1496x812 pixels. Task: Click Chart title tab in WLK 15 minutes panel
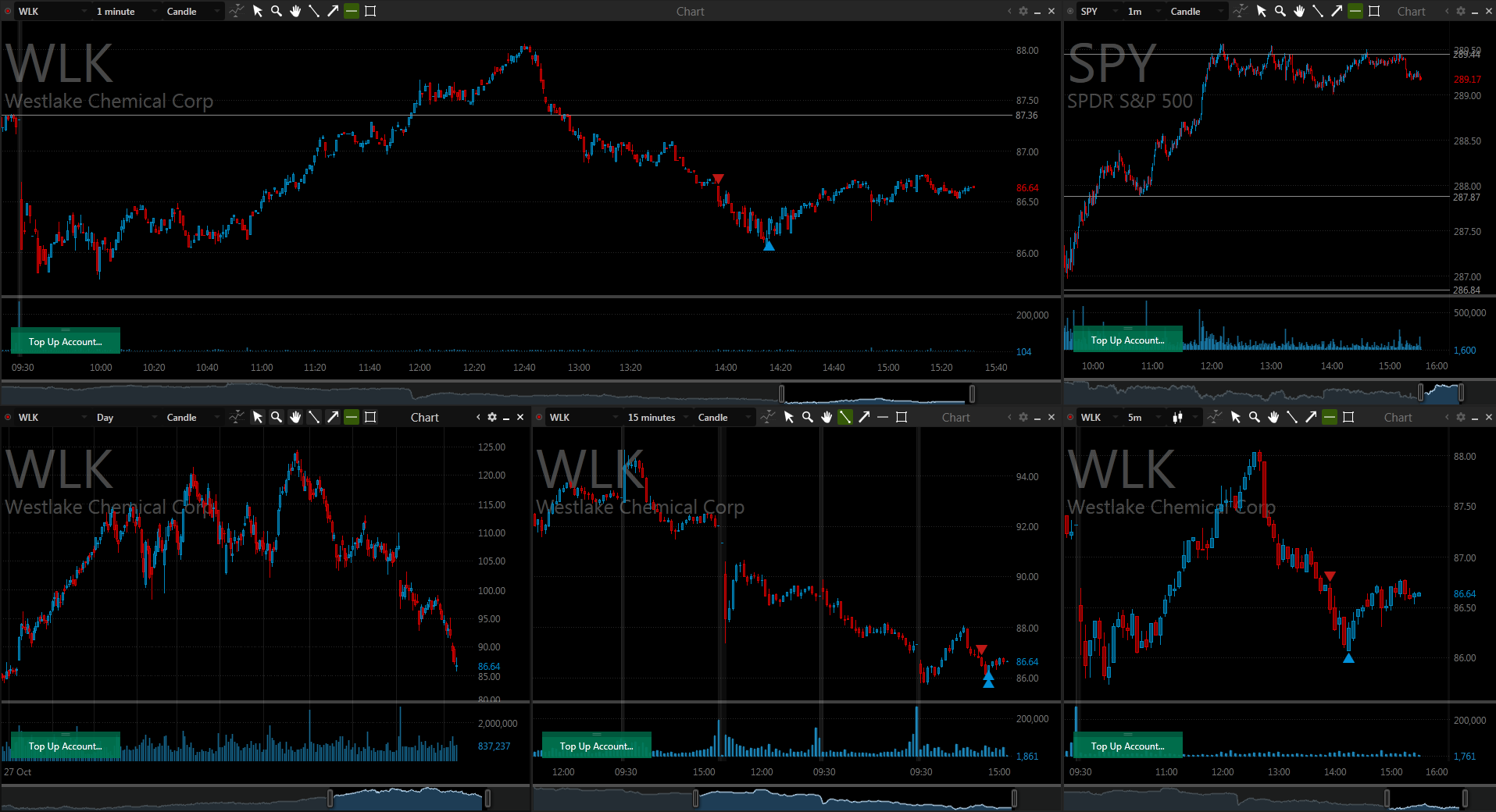(x=955, y=418)
